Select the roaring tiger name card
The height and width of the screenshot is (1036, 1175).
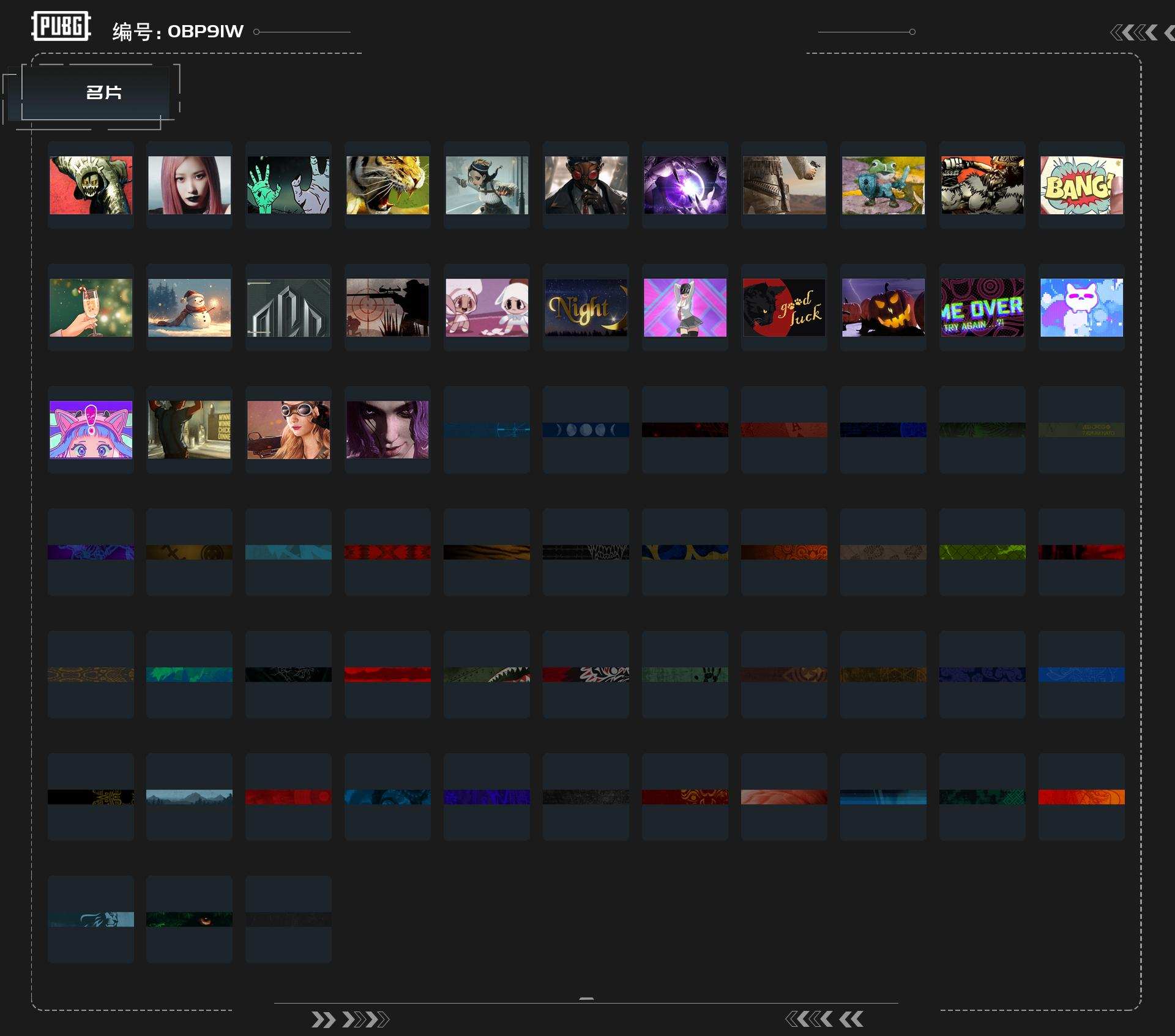[387, 185]
